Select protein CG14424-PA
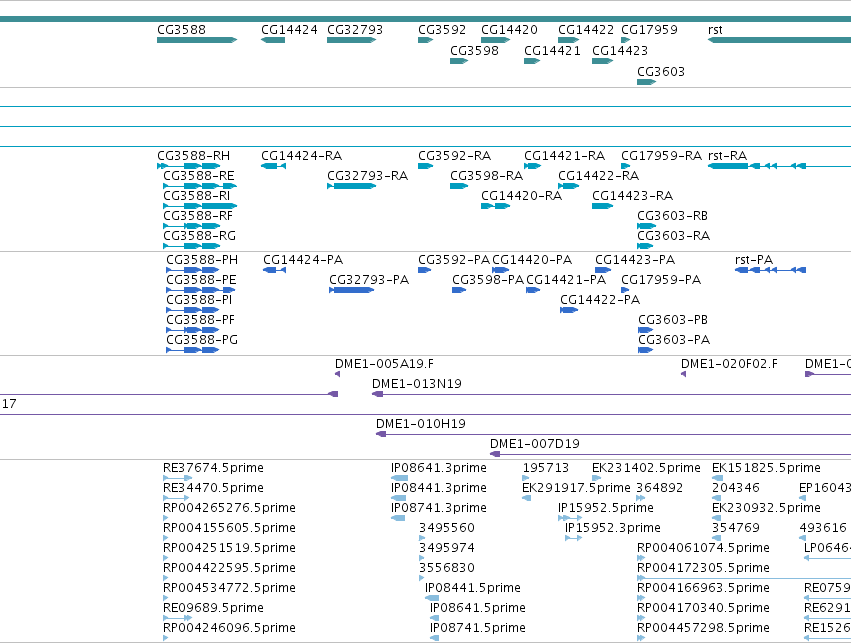851x643 pixels. pos(275,270)
